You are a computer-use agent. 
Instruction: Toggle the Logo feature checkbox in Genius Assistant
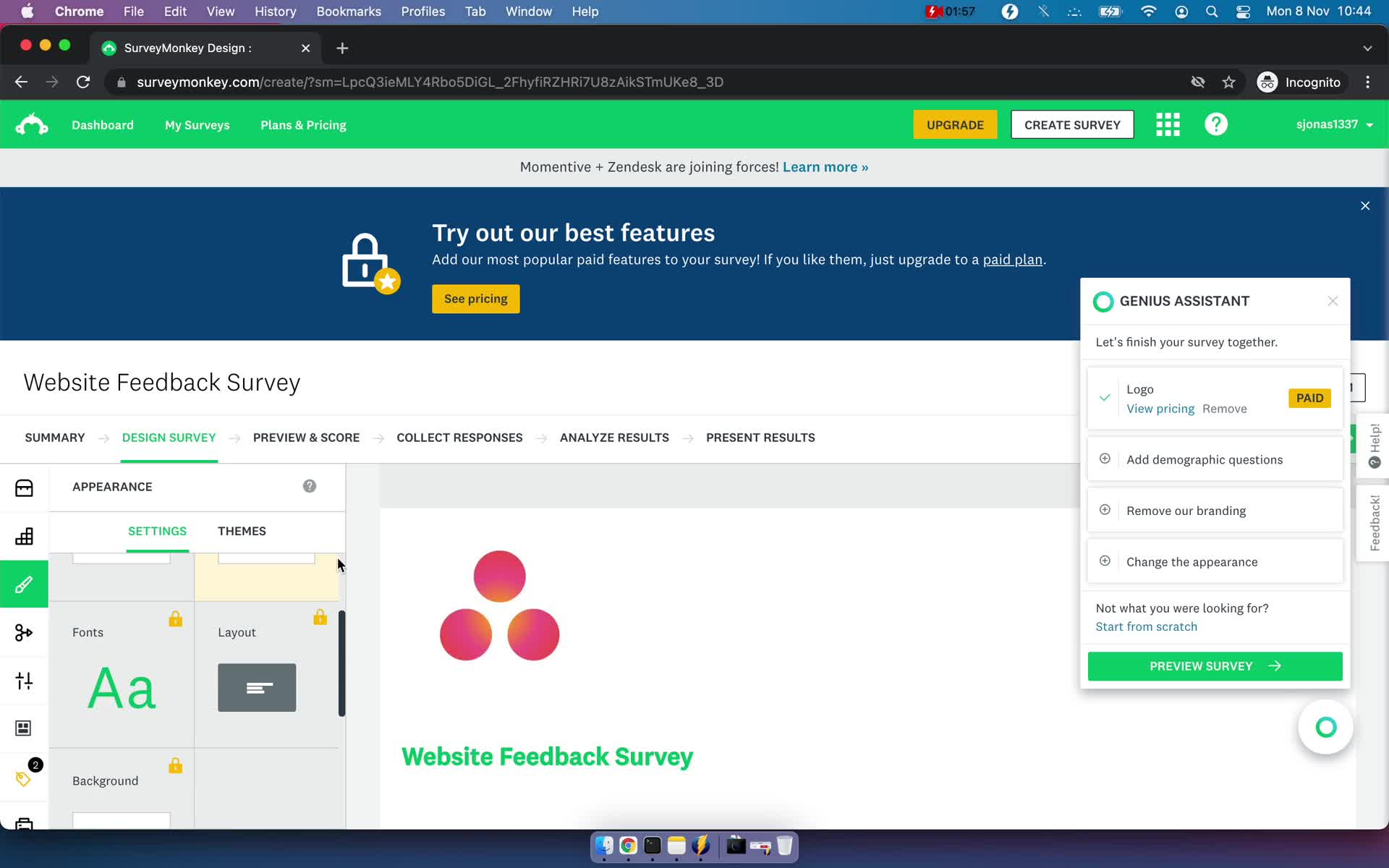[x=1104, y=397]
